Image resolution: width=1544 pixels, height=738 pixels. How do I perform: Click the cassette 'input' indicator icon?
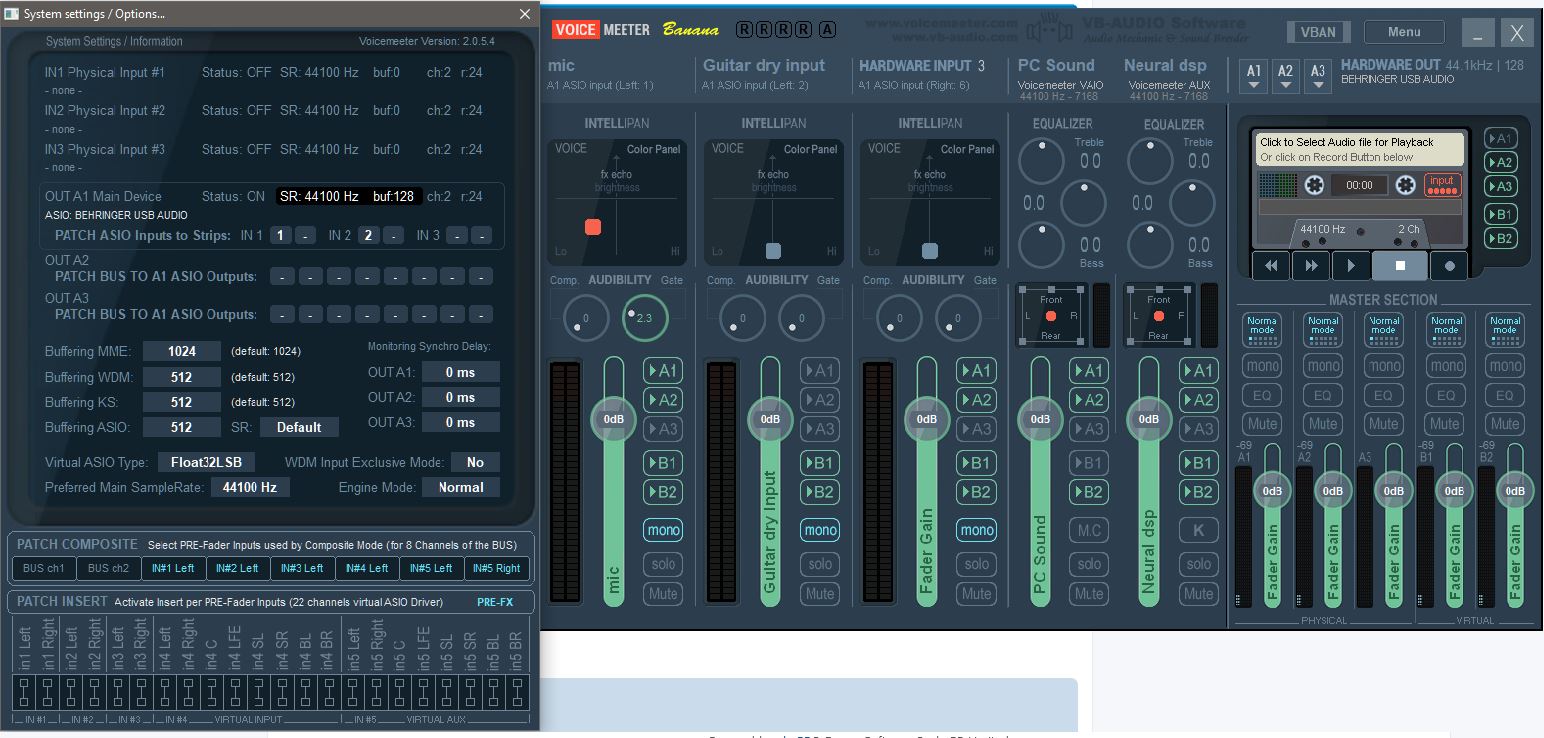point(1442,185)
